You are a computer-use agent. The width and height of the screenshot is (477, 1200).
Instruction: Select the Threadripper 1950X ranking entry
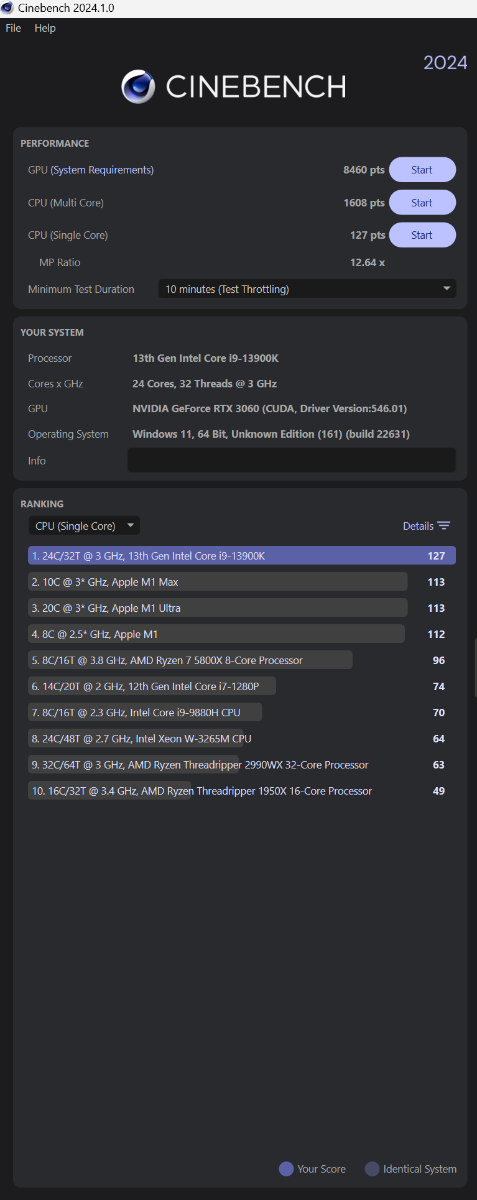pos(110,791)
